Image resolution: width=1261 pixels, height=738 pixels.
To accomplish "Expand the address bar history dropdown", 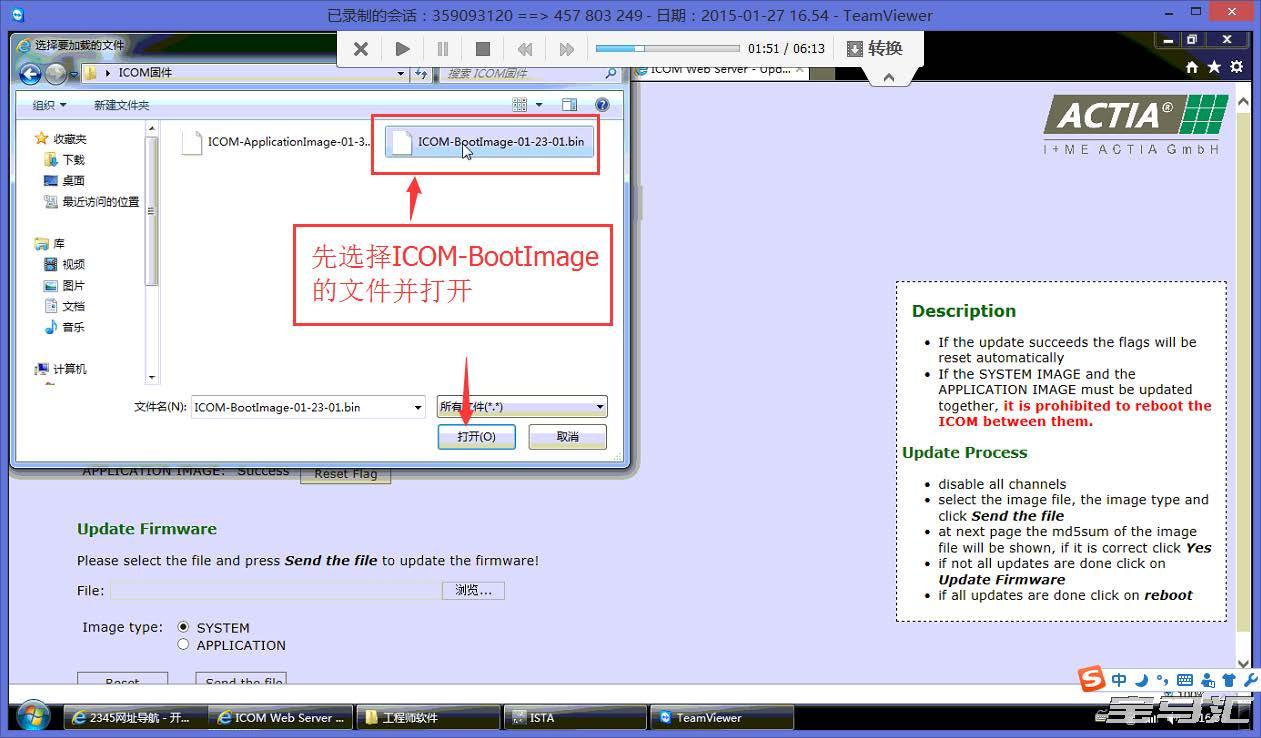I will click(400, 73).
